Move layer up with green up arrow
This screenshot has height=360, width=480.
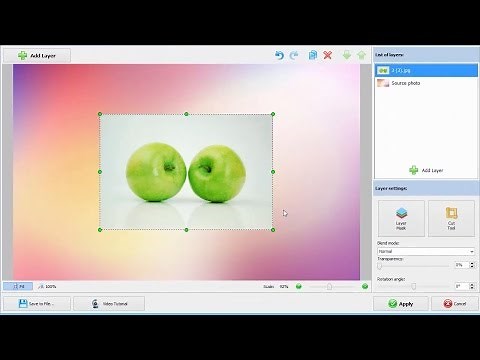[x=361, y=55]
